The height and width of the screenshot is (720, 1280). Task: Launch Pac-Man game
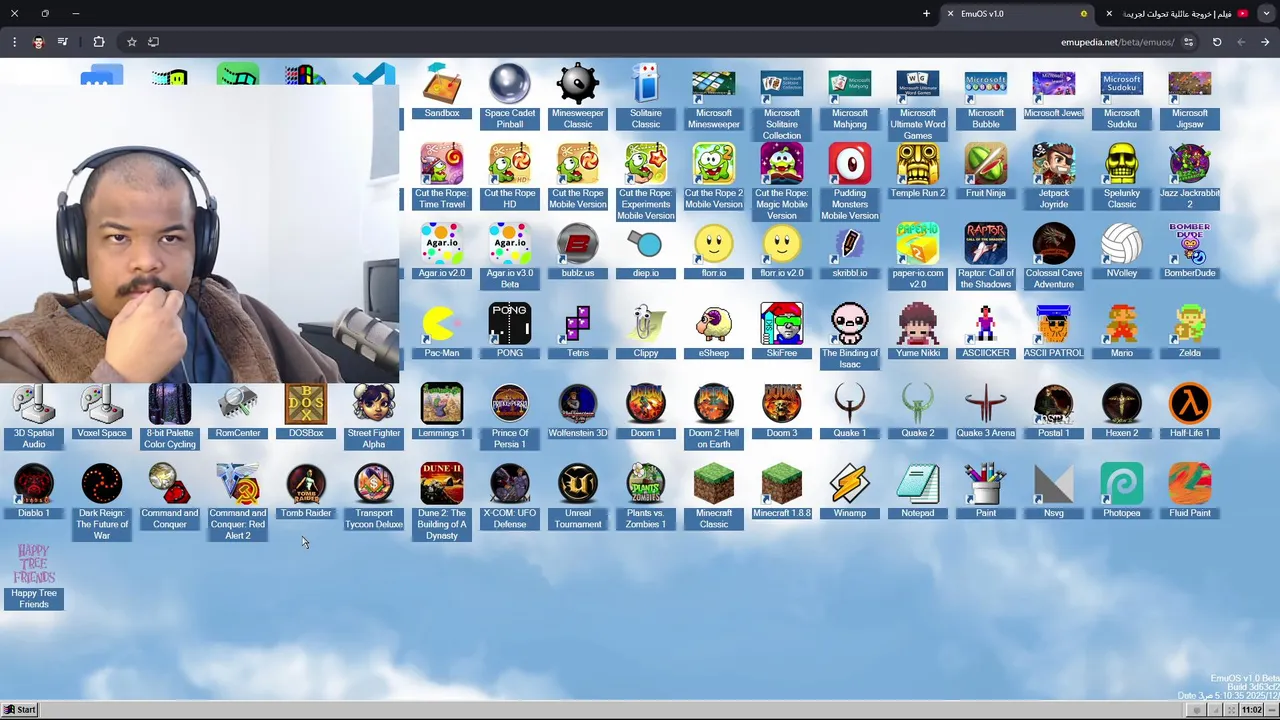click(x=442, y=332)
